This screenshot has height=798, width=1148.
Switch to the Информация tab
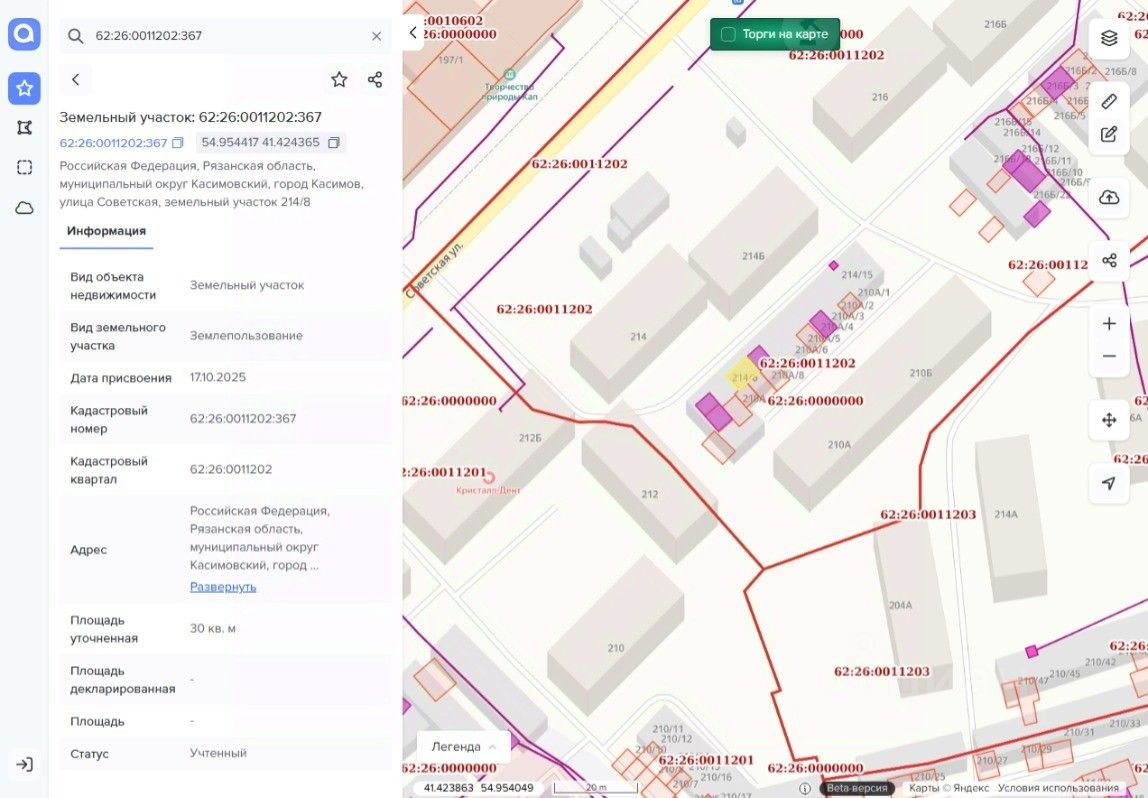(106, 231)
